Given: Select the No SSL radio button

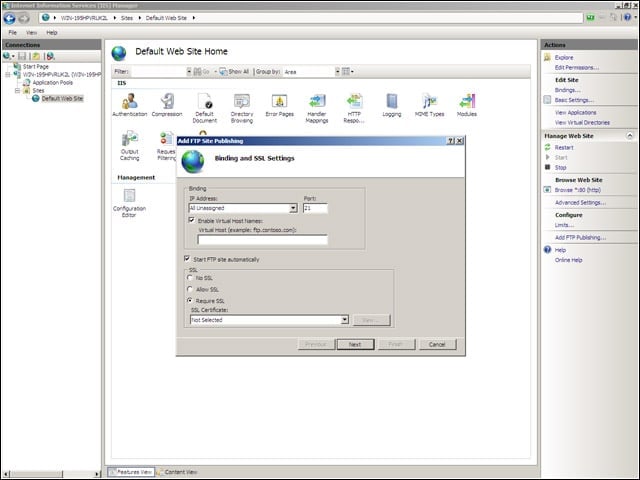Looking at the screenshot, I should coord(190,278).
